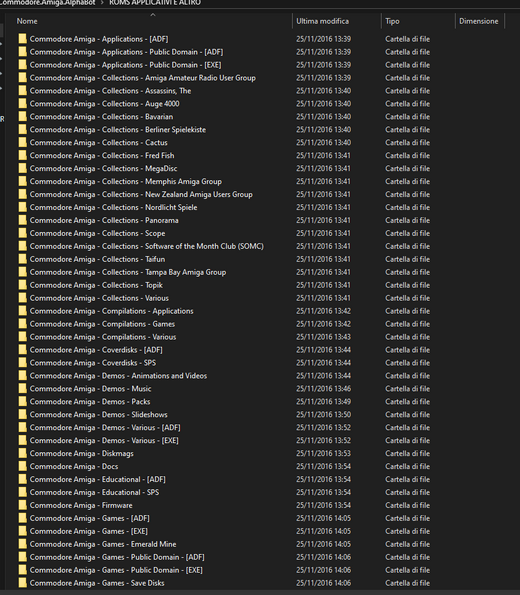Click folder icon beside Demos - Music
This screenshot has height=595, width=520.
point(23,388)
